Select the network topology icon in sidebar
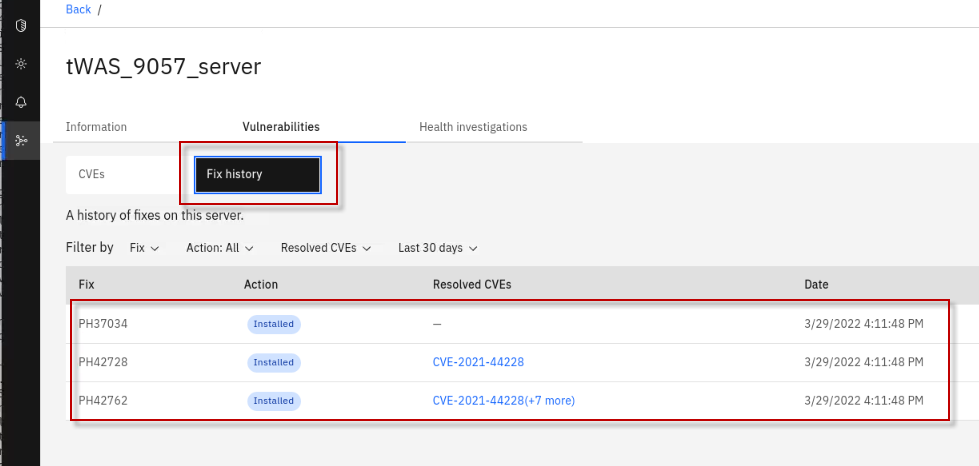The width and height of the screenshot is (979, 466). (x=21, y=140)
